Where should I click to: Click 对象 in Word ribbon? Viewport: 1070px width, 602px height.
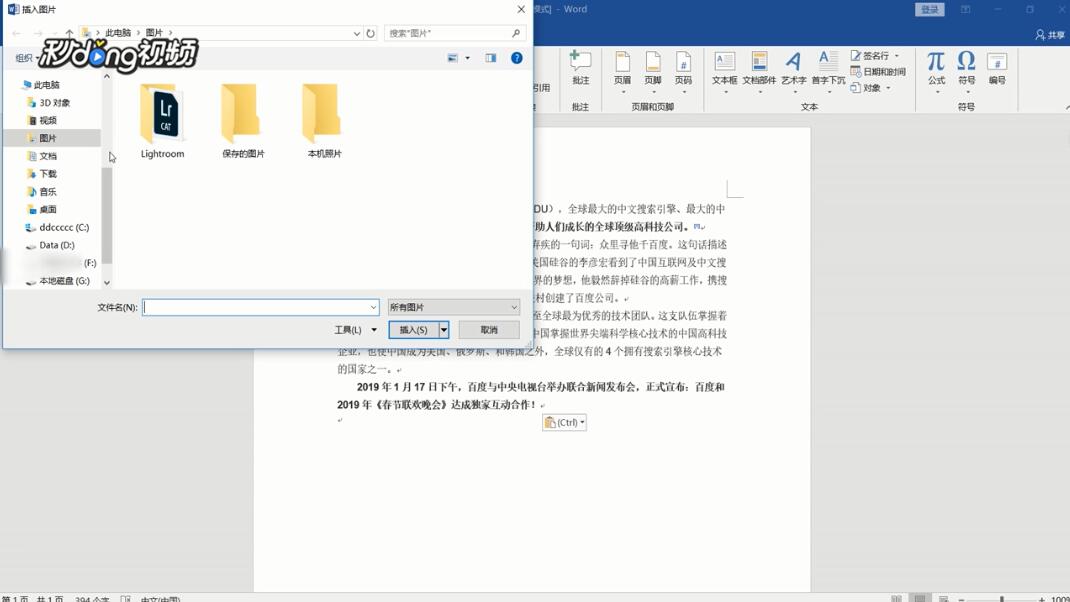coord(871,87)
